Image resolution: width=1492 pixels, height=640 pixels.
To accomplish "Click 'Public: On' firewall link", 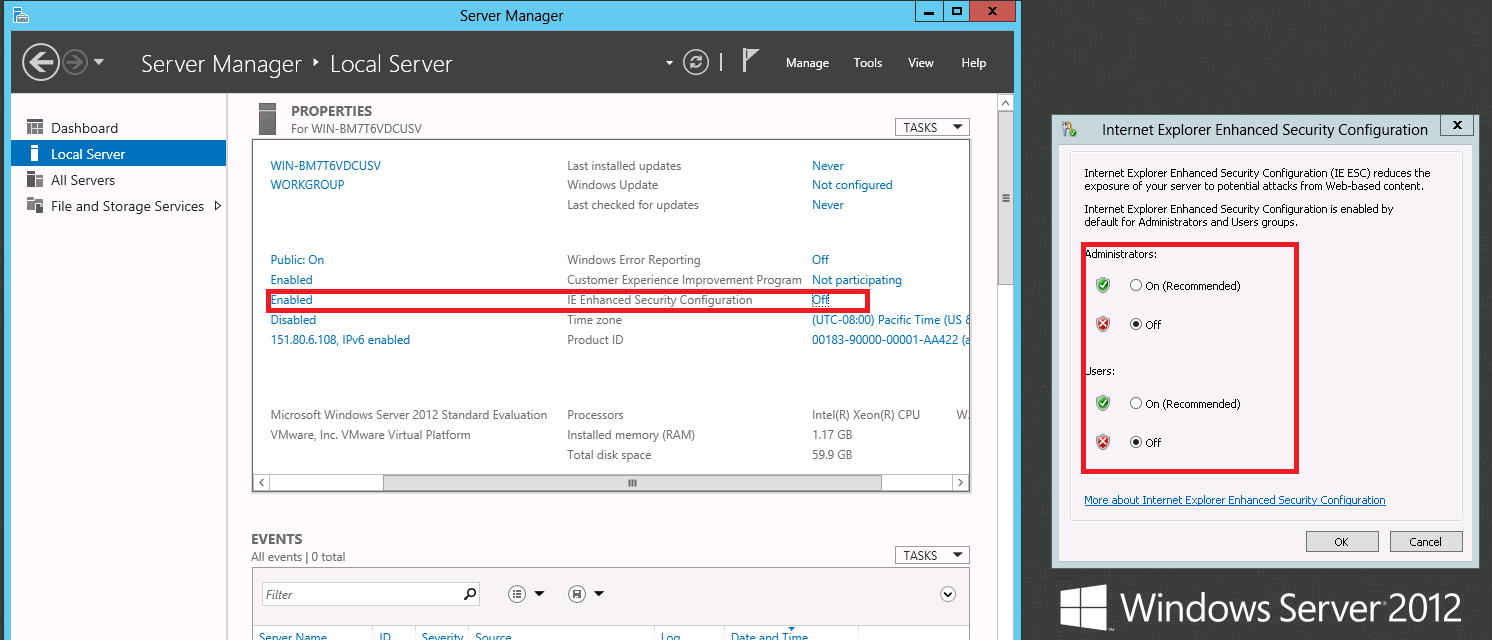I will coord(298,260).
